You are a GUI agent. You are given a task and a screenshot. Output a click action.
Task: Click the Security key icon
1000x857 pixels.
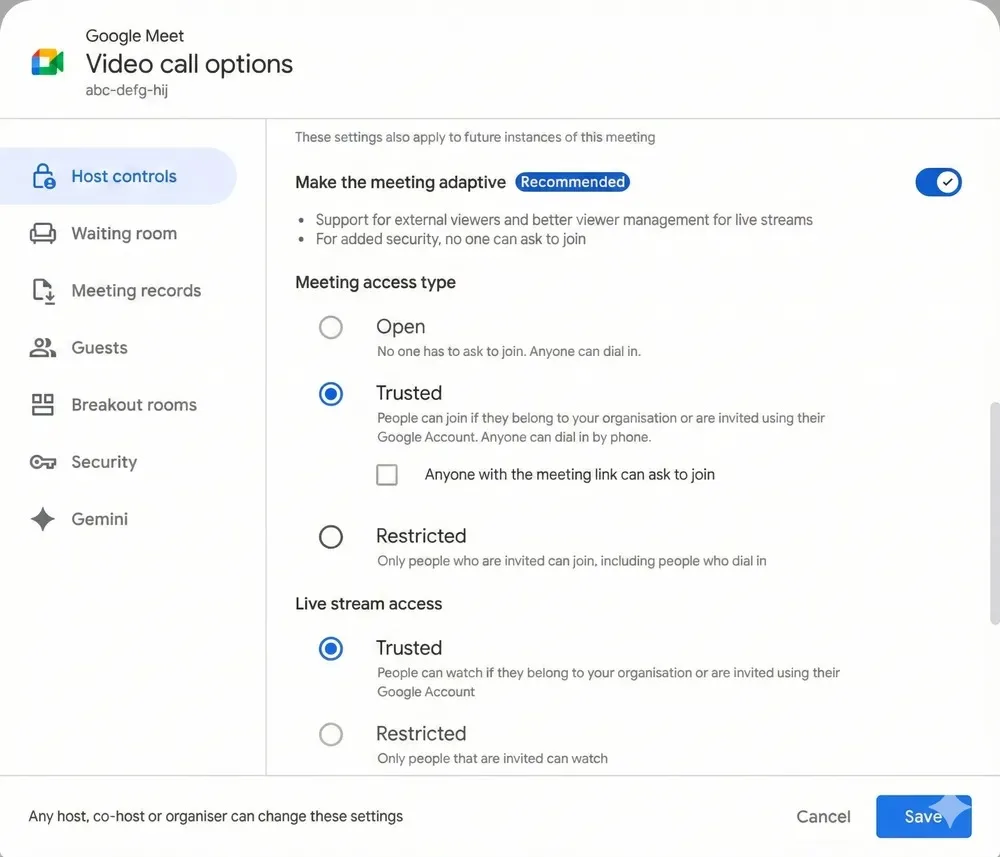click(42, 461)
